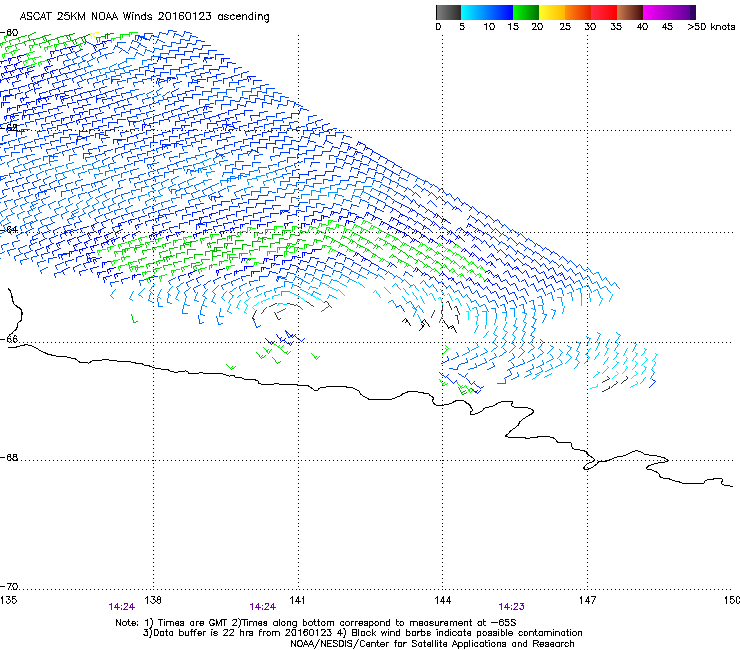Click the legend tick label '25'
This screenshot has width=740, height=650.
point(565,27)
